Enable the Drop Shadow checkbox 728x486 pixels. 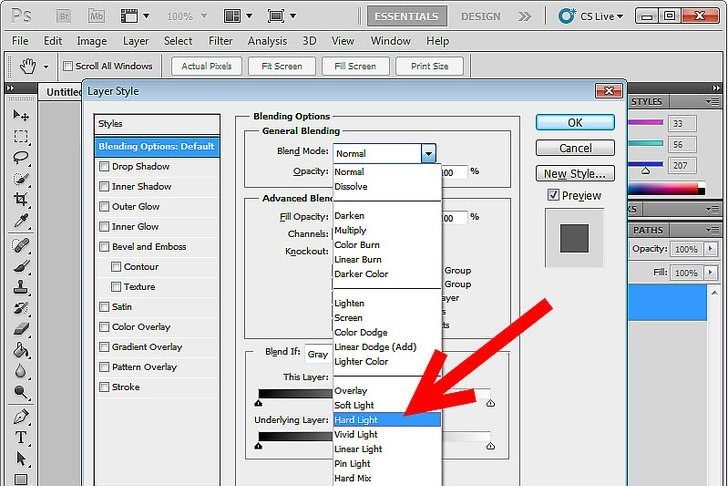click(104, 167)
